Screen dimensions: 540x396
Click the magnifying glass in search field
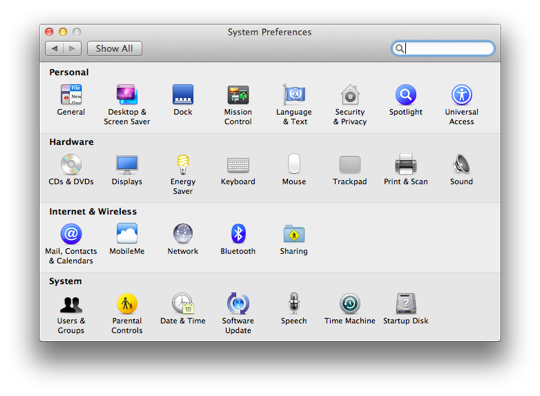(x=399, y=48)
